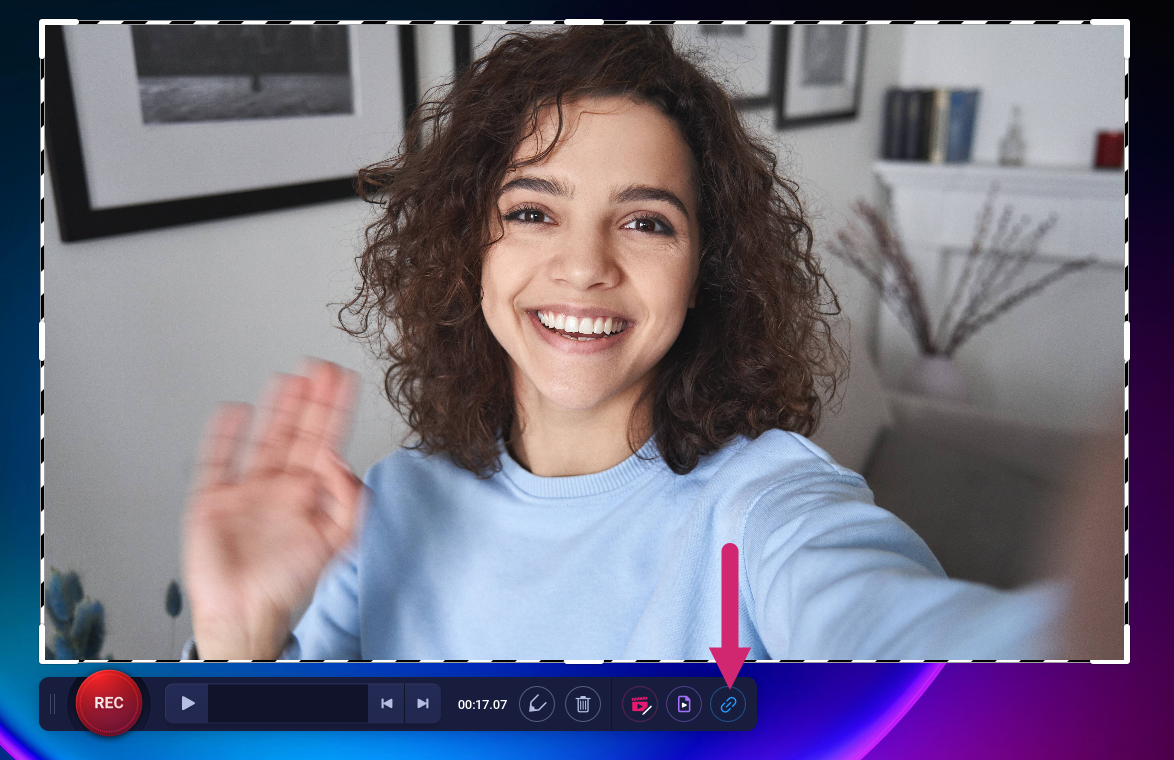
Task: Click top-left corner handle of capture frame
Action: pyautogui.click(x=42, y=23)
